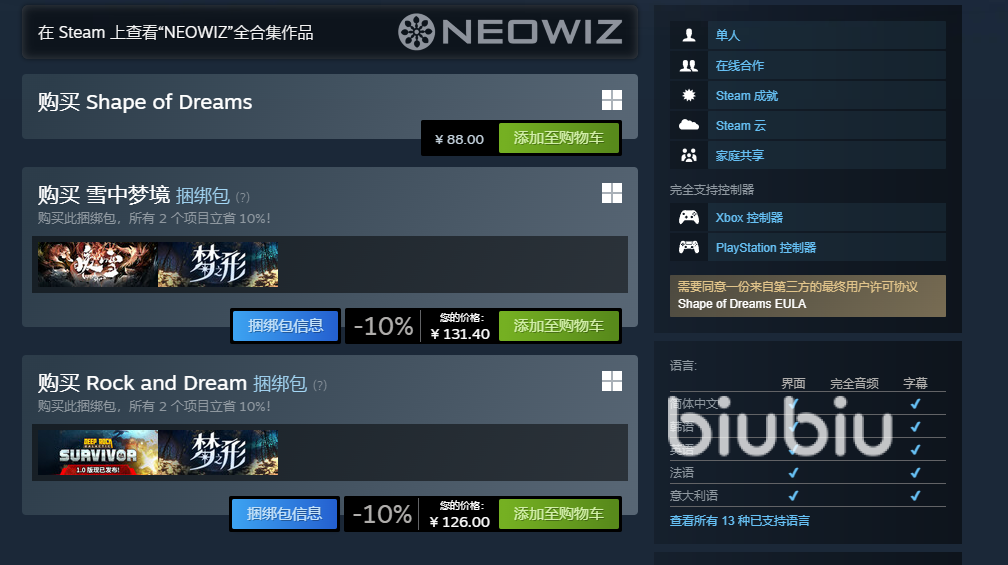Click the family sharing icon
Viewport: 1008px width, 565px height.
pyautogui.click(x=688, y=155)
